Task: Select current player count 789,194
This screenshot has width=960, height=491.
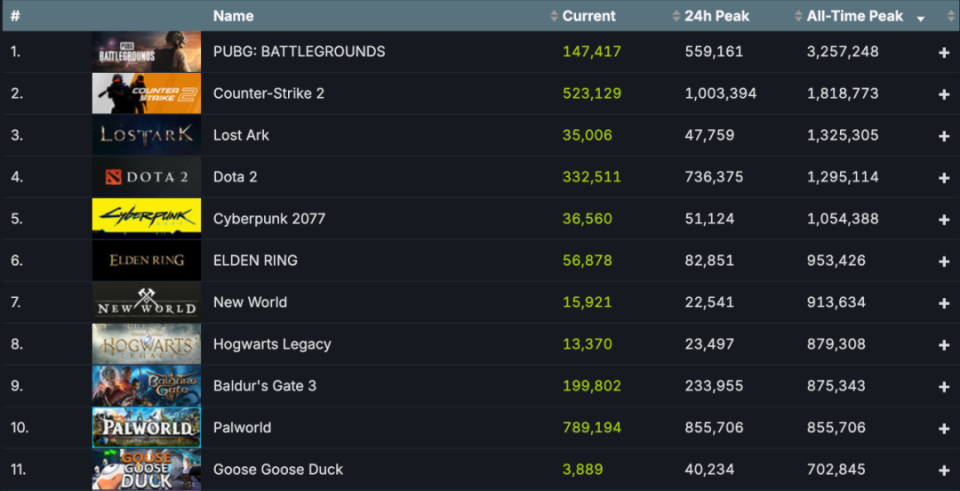Action: click(x=592, y=427)
